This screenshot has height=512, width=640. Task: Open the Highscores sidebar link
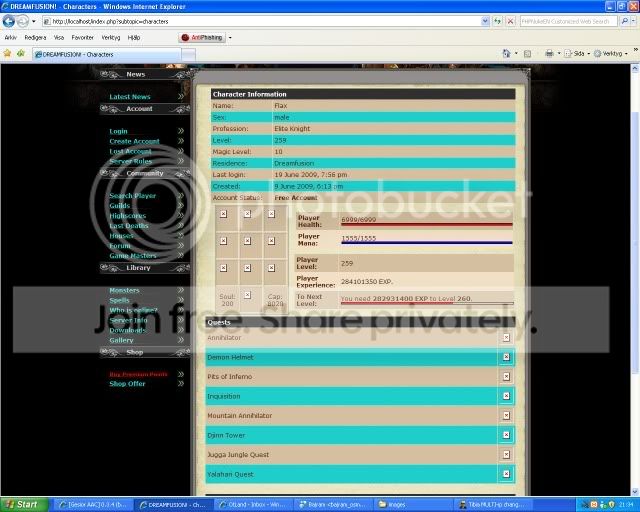[128, 216]
